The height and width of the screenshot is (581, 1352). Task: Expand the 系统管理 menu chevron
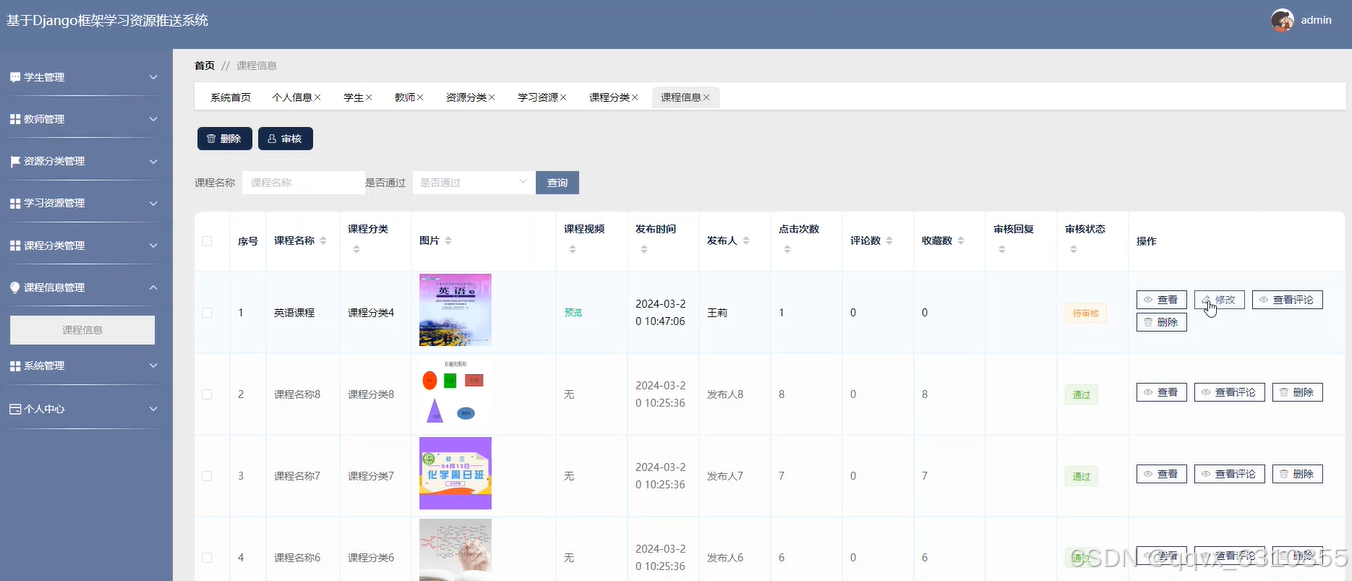click(x=153, y=366)
